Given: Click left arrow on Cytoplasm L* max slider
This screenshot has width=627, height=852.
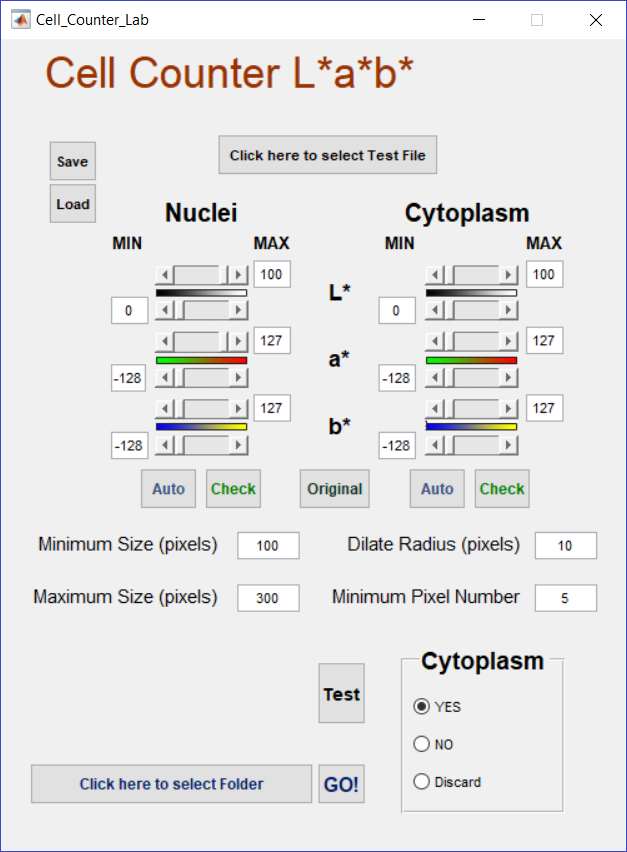Looking at the screenshot, I should 434,275.
